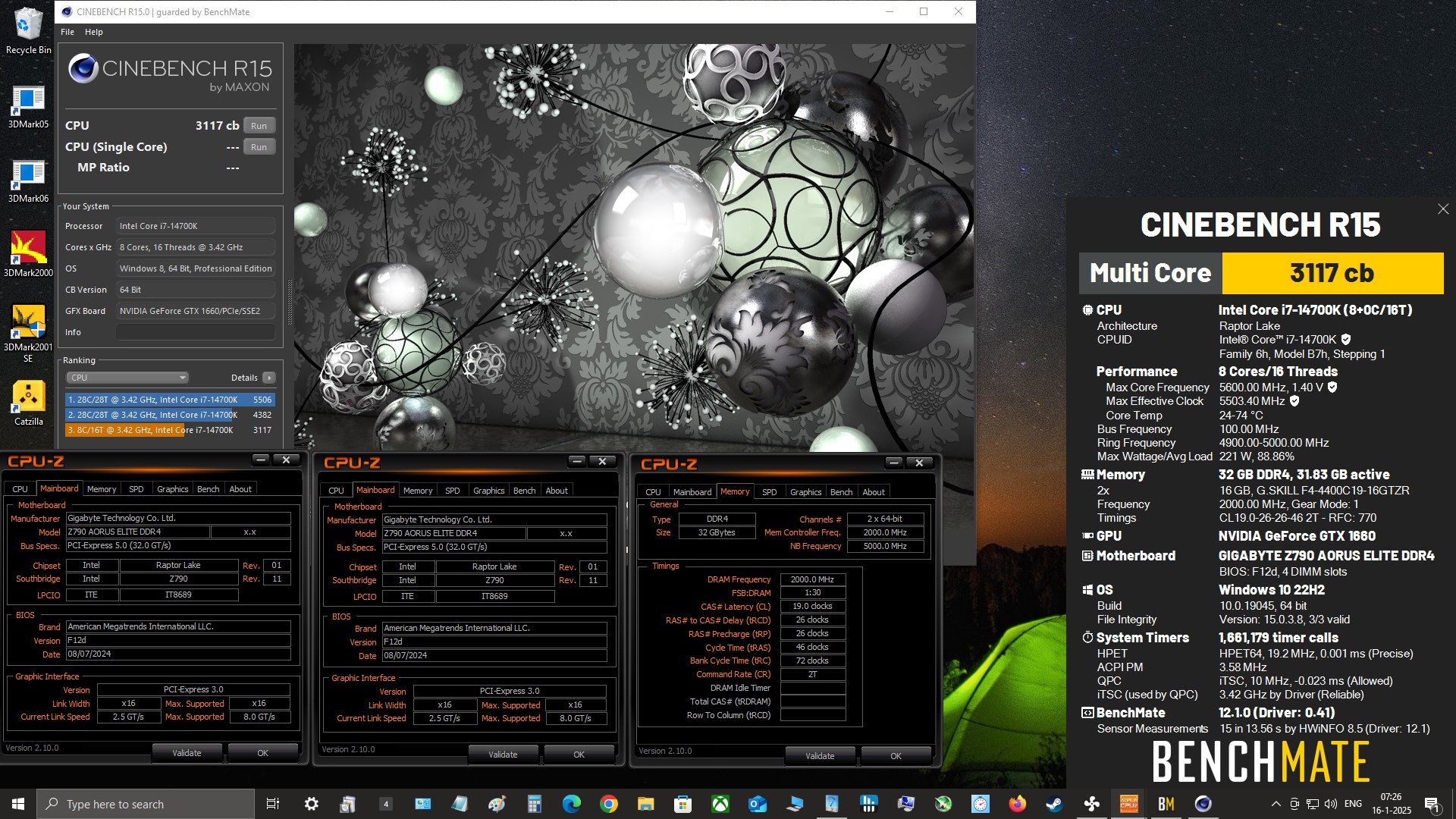Open Graphics tab in left CPU-Z window

pyautogui.click(x=172, y=489)
